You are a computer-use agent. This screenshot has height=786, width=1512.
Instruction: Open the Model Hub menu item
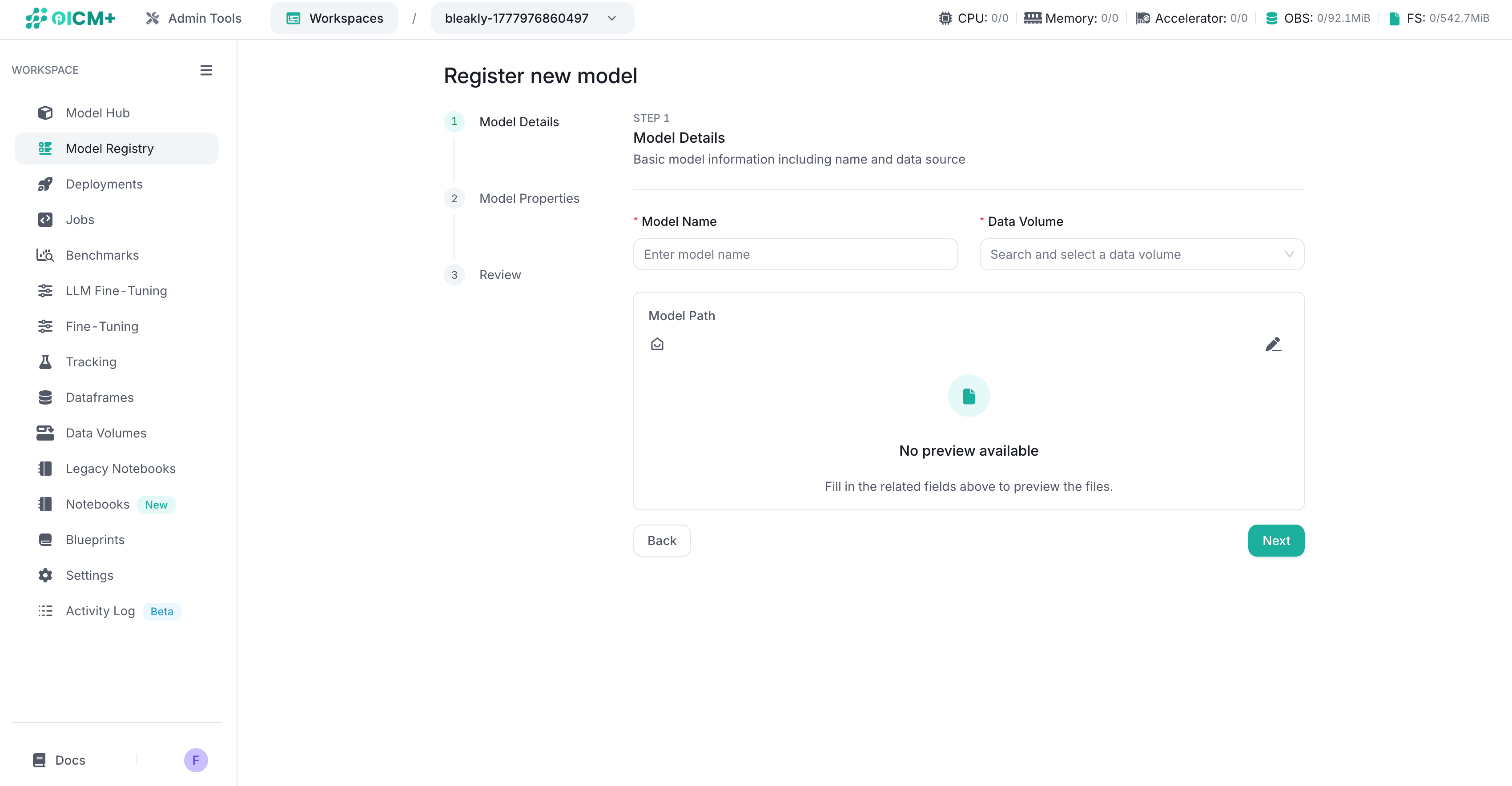(117, 112)
